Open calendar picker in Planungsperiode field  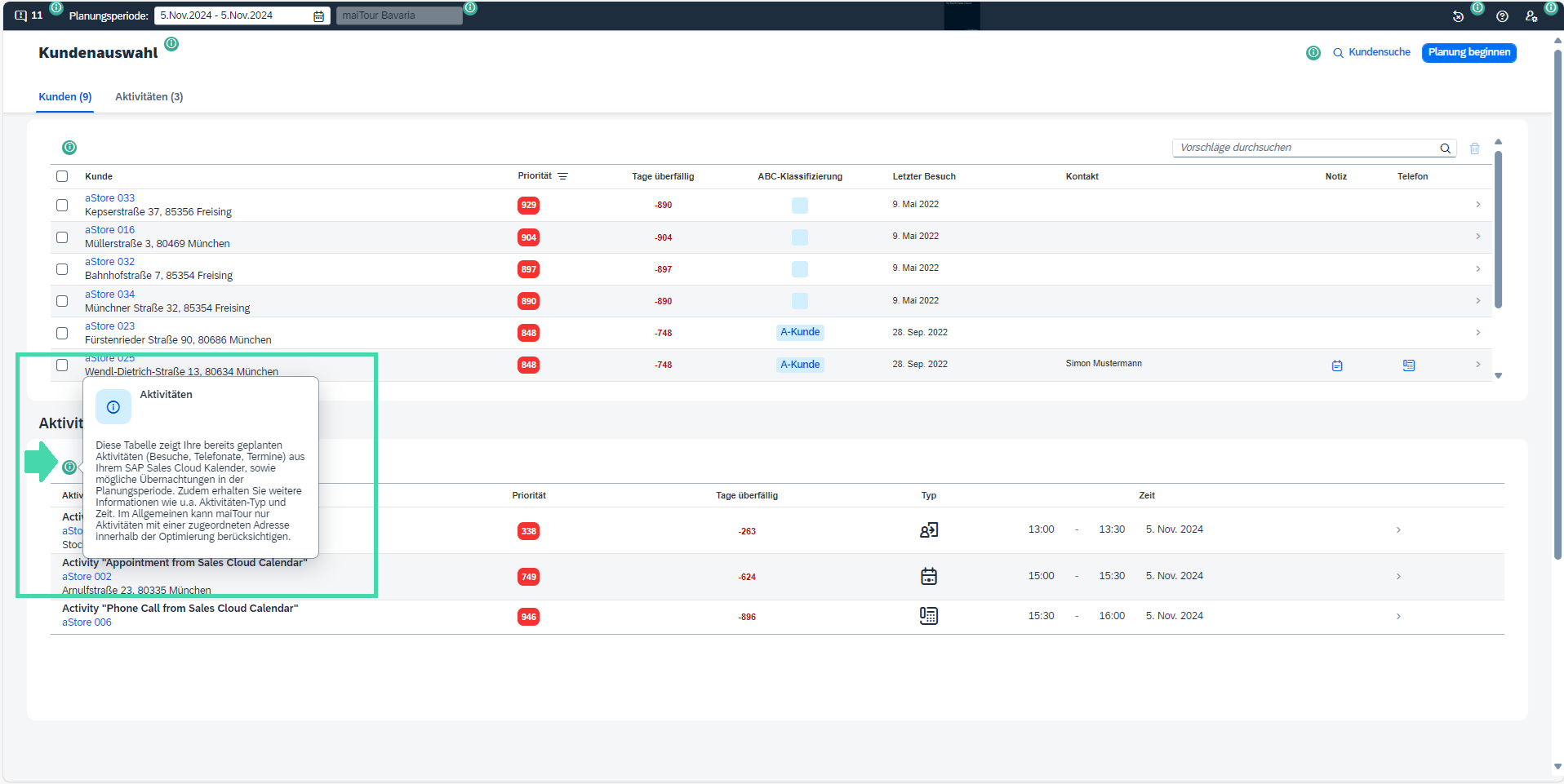click(x=318, y=16)
